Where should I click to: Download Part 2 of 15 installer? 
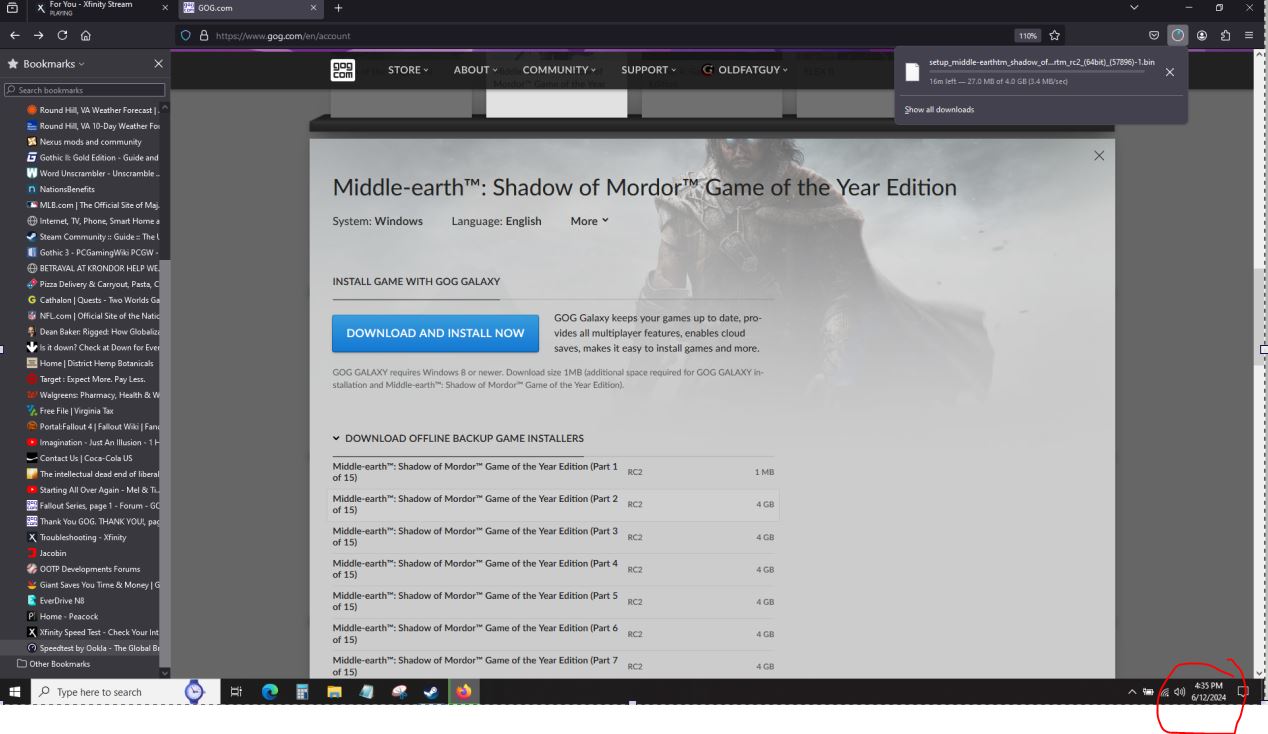click(553, 504)
